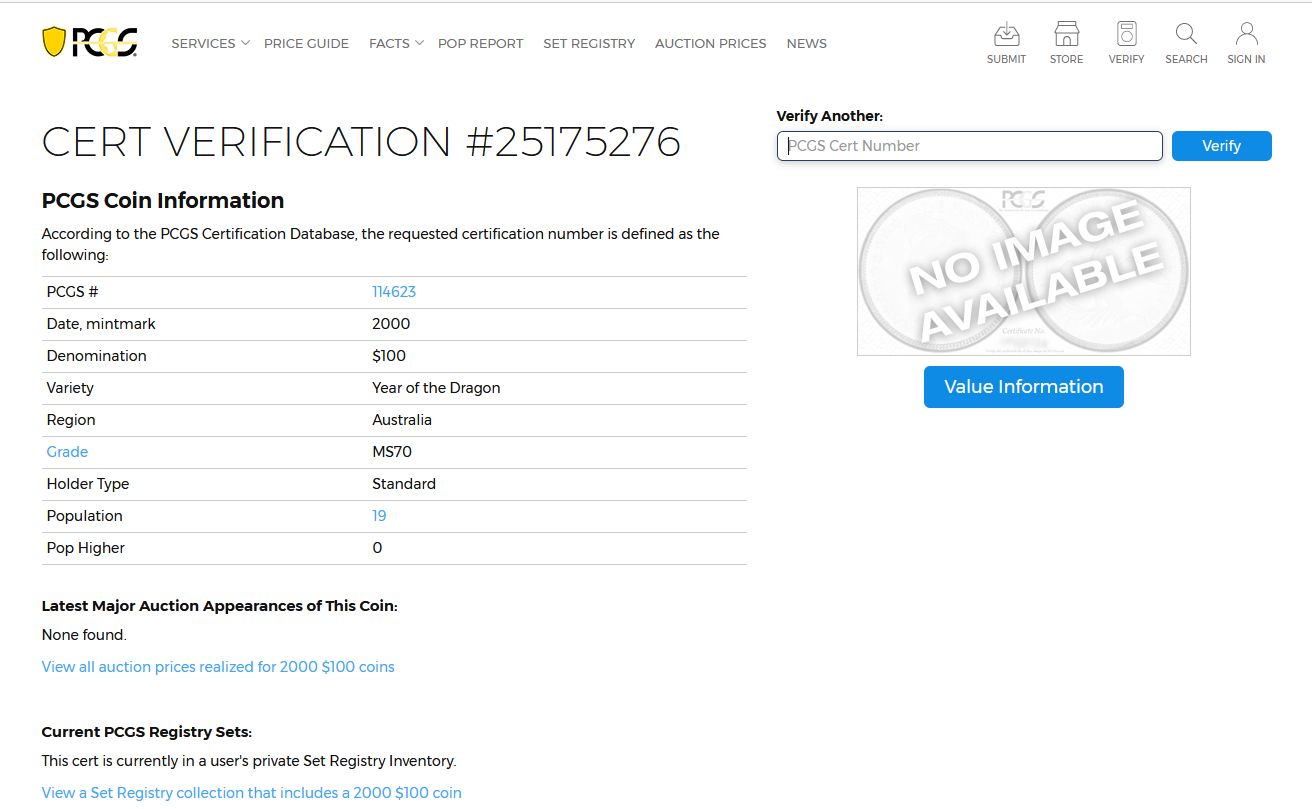1312x809 pixels.
Task: Open the News menu item
Action: [x=806, y=43]
